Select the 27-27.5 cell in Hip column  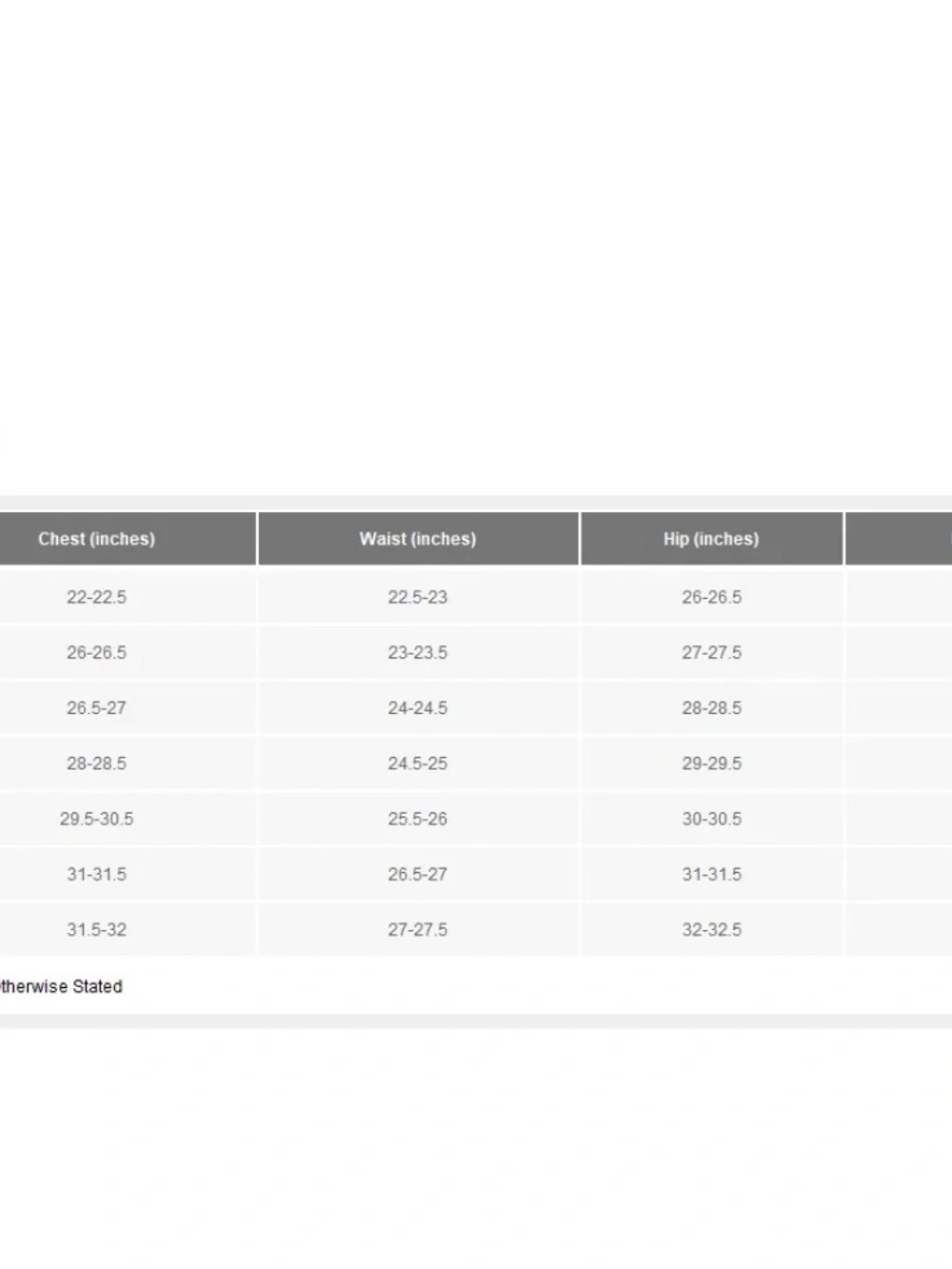tap(711, 653)
